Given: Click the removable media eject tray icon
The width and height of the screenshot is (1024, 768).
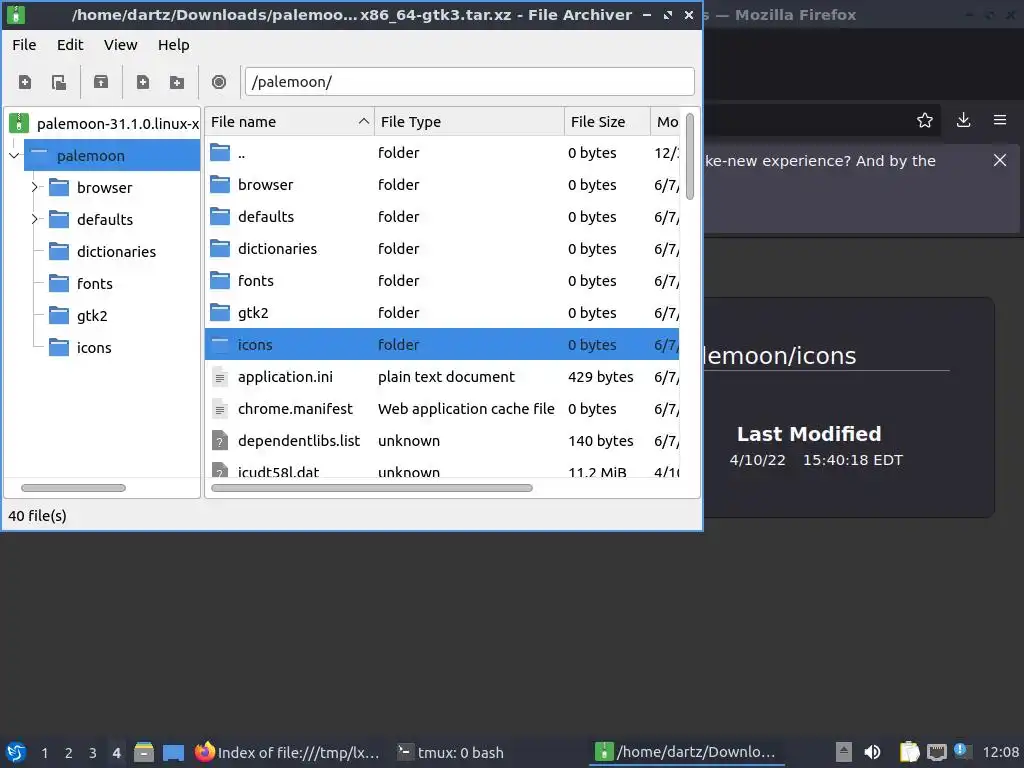Looking at the screenshot, I should coord(843,752).
